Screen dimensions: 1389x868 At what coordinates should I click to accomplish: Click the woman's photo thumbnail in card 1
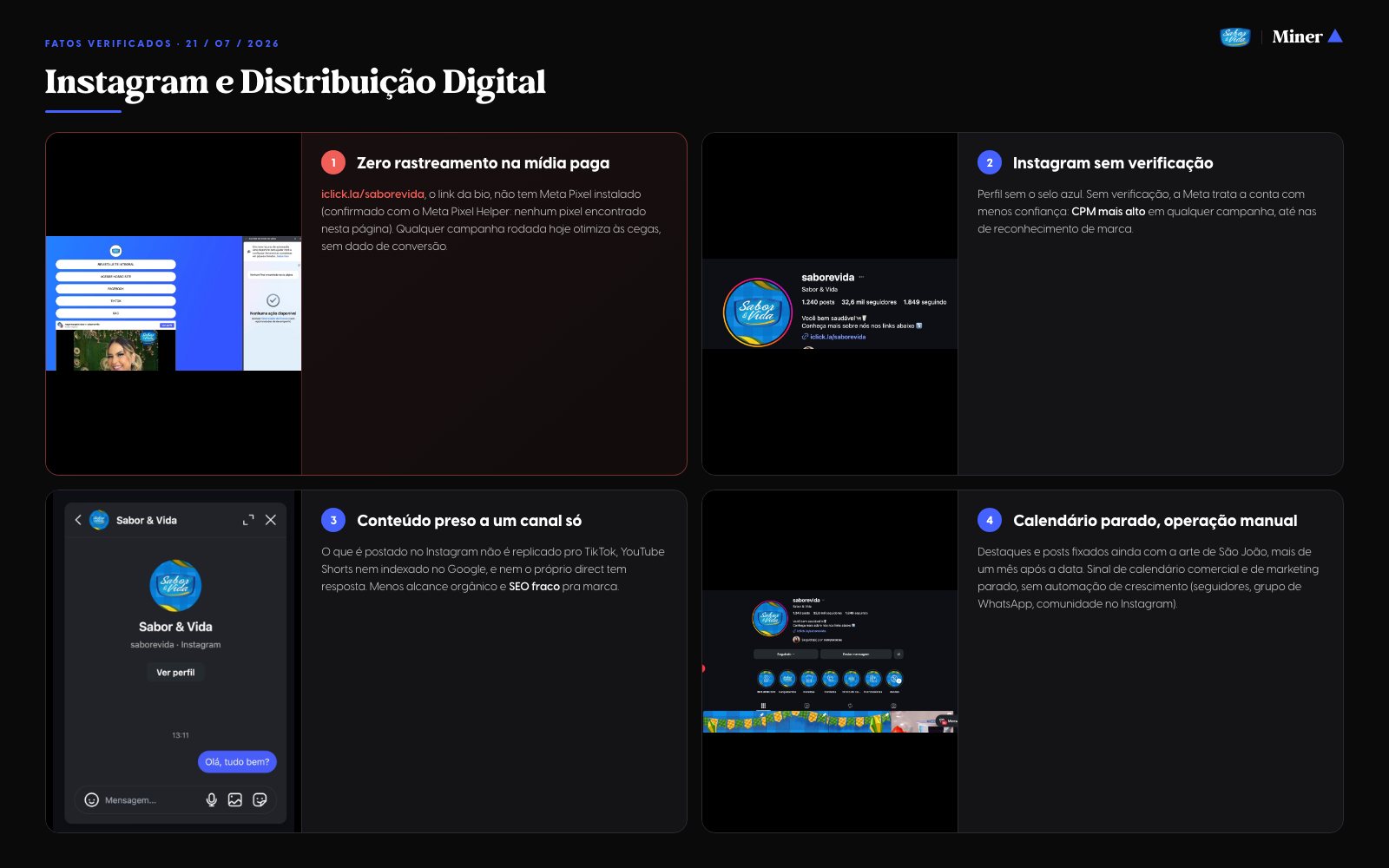point(115,350)
